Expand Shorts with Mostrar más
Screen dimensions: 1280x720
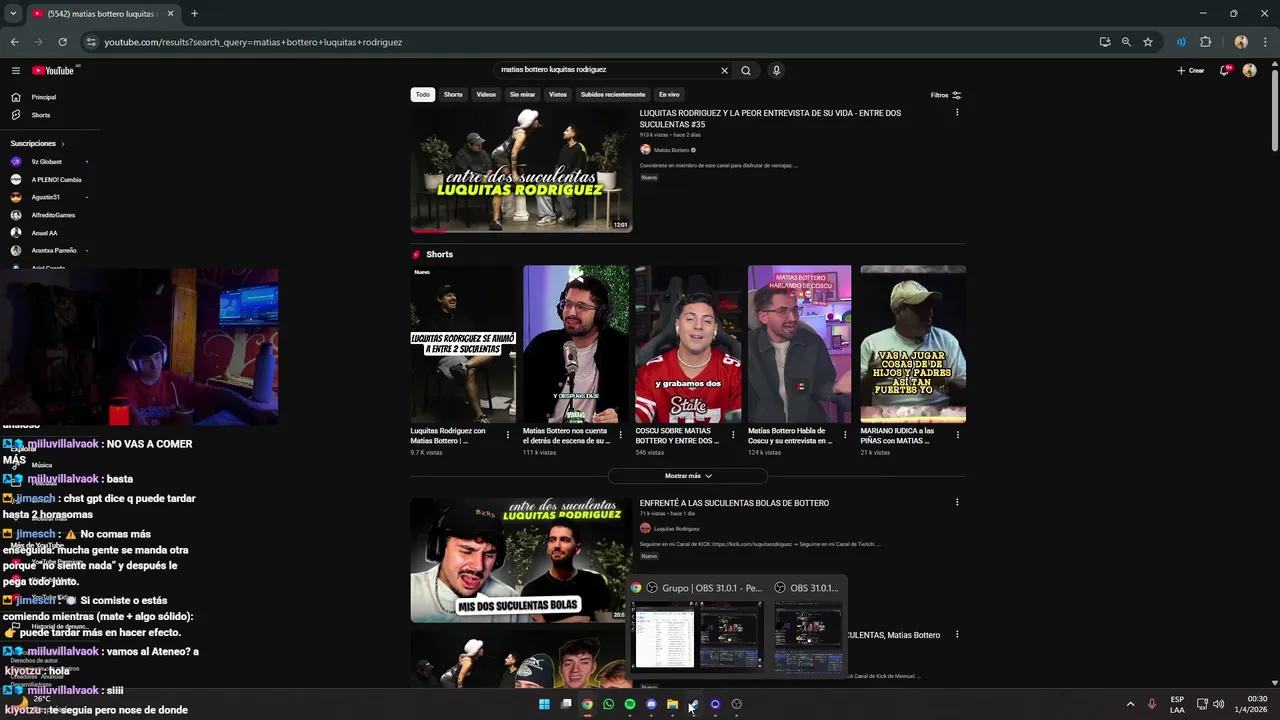click(688, 476)
